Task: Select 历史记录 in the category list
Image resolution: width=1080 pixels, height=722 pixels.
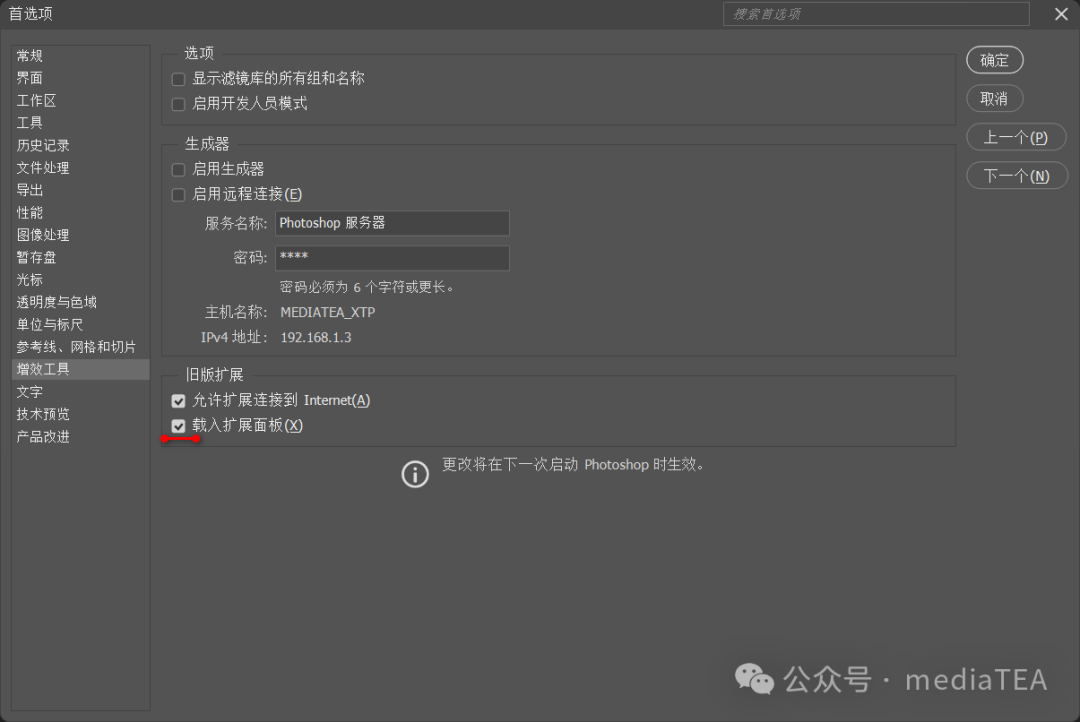Action: [43, 145]
